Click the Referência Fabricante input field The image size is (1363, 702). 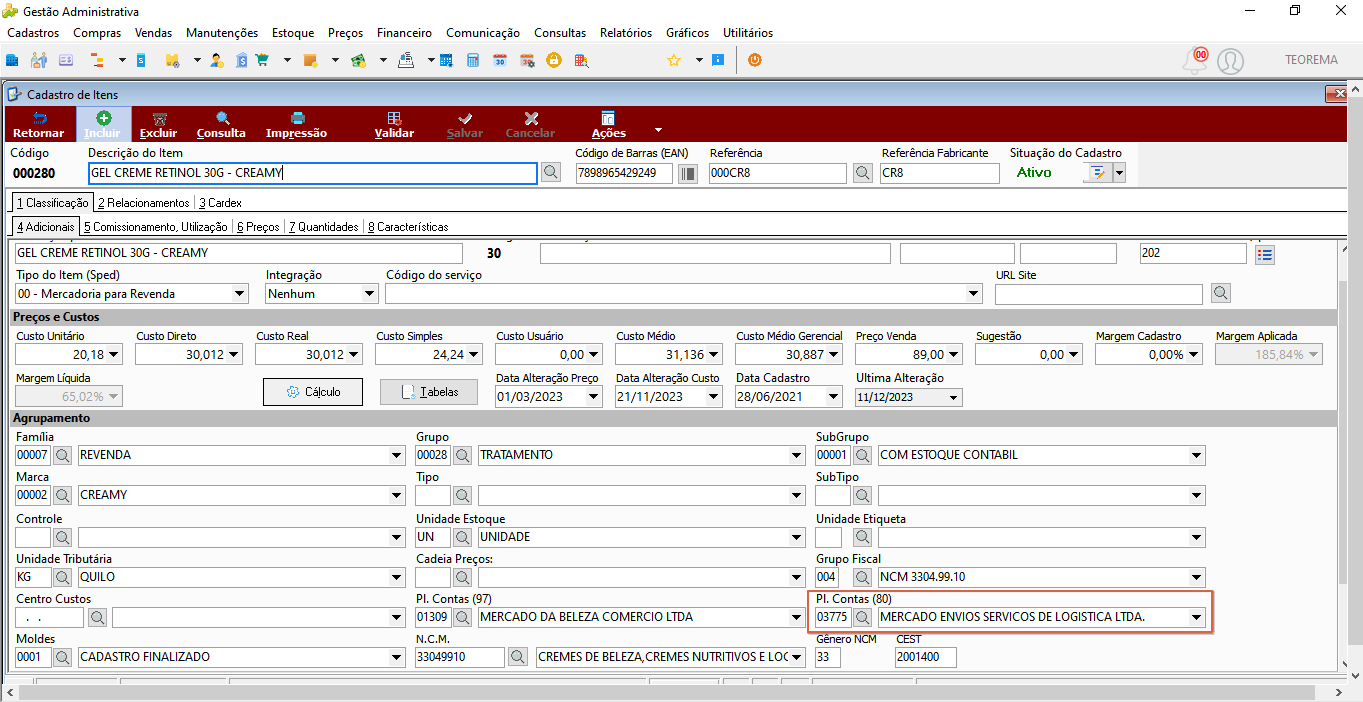(940, 173)
